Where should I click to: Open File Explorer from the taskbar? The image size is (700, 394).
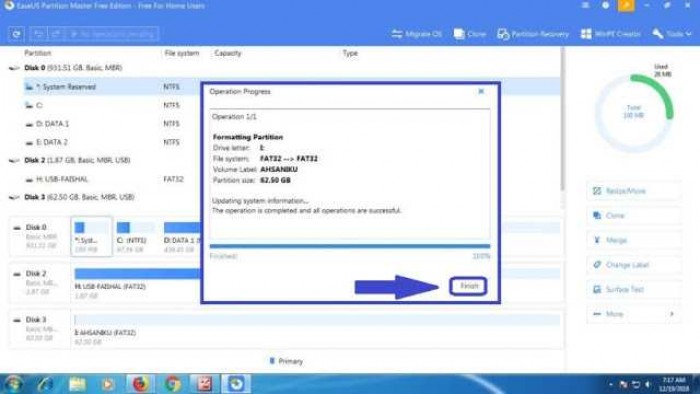pyautogui.click(x=77, y=384)
